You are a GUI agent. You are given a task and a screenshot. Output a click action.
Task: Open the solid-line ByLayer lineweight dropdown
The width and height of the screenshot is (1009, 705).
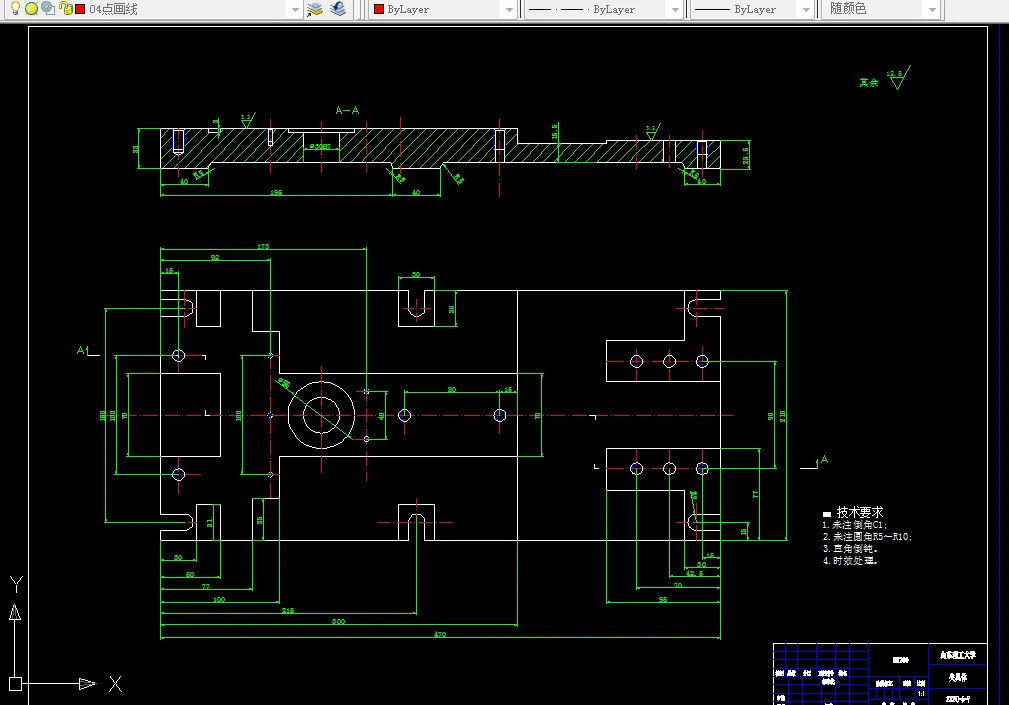click(x=806, y=10)
